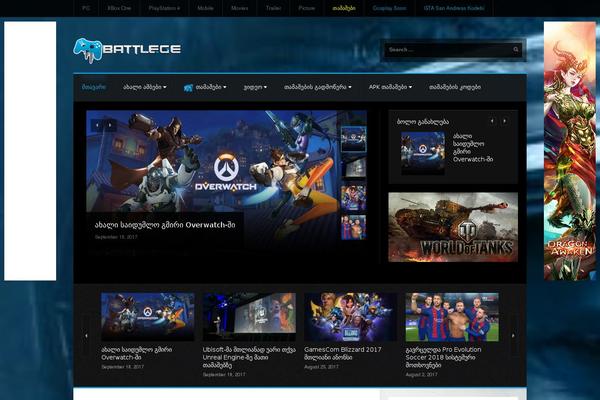Open the Ubisoft Unreal Engine article title
The image size is (600, 400).
(249, 358)
